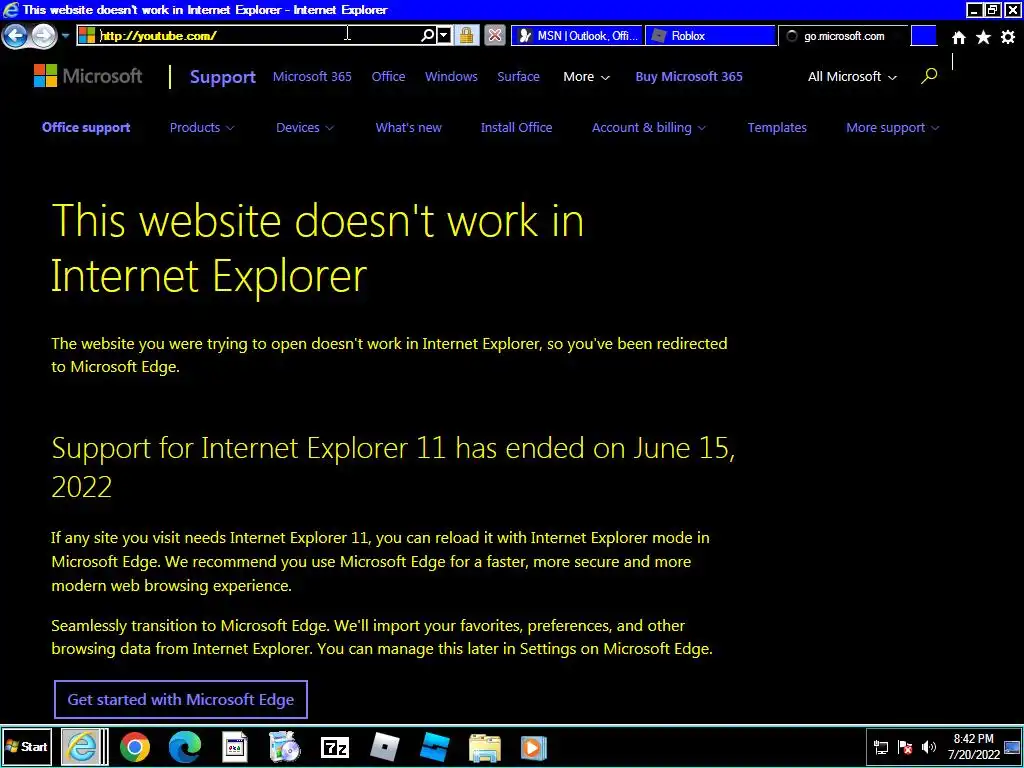Expand the More support dropdown
This screenshot has width=1024, height=768.
click(893, 127)
